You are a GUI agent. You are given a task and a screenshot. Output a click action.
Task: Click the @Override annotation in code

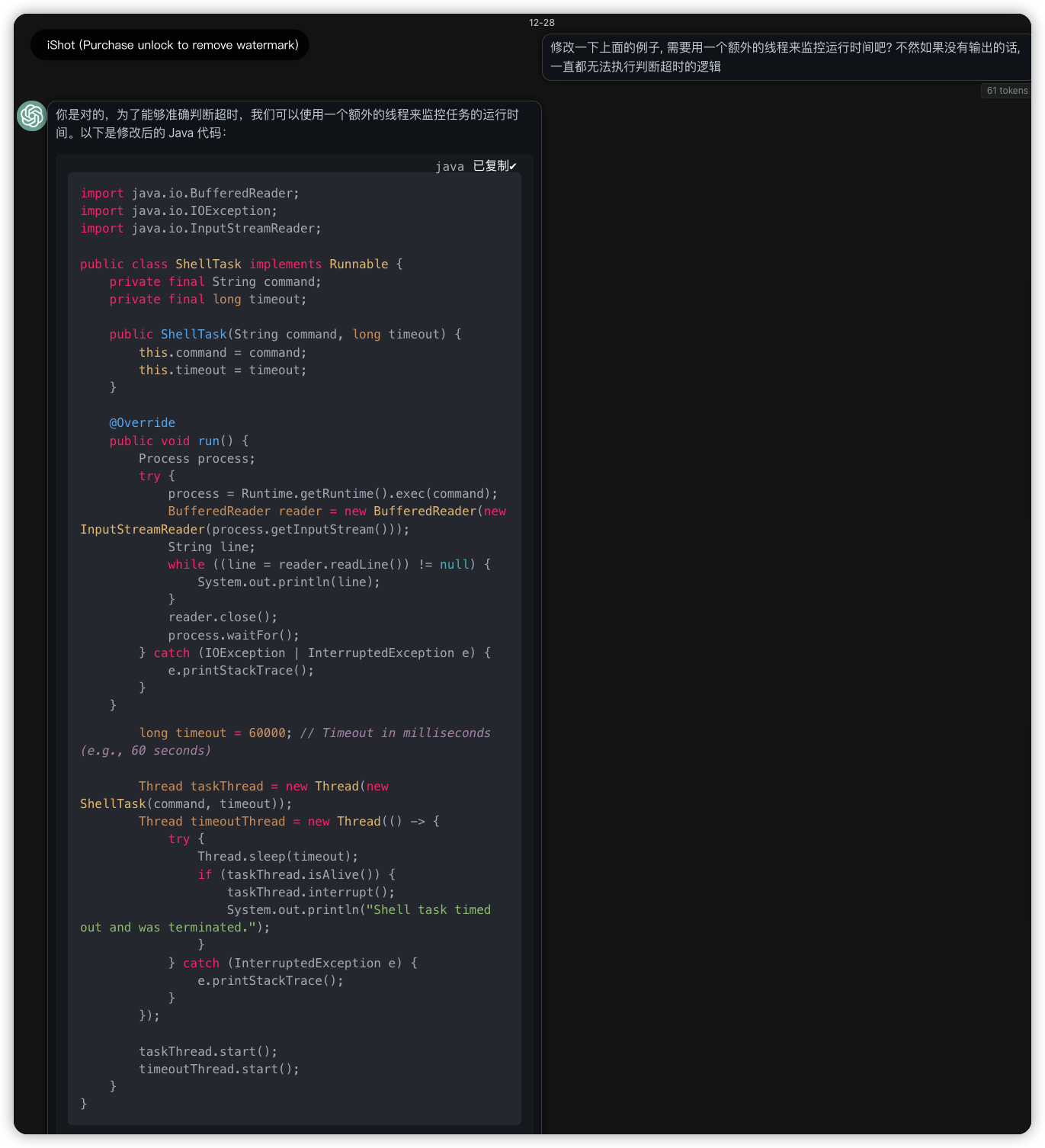[142, 423]
